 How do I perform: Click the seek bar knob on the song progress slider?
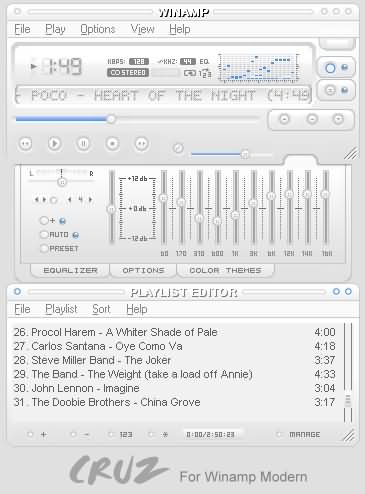[x=111, y=119]
